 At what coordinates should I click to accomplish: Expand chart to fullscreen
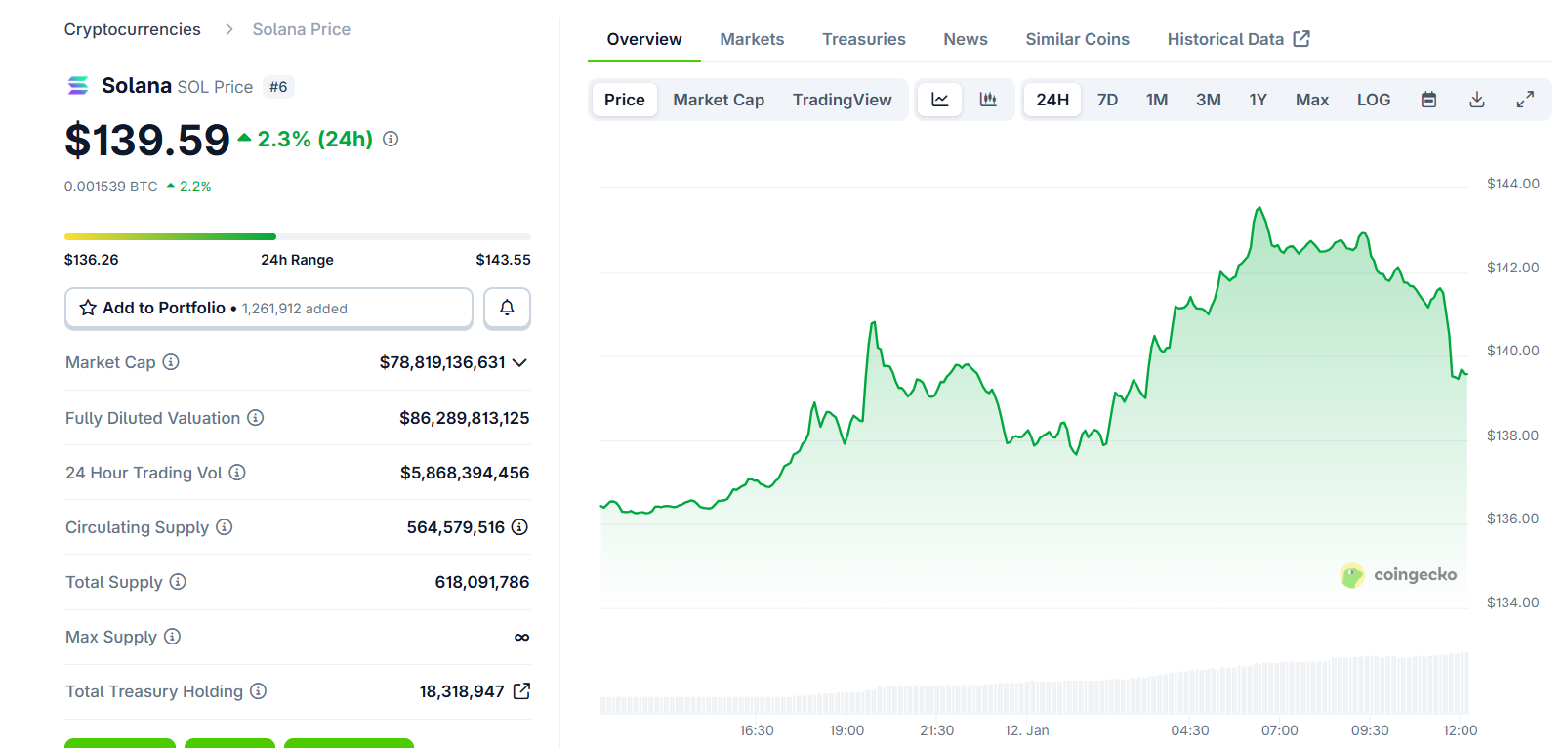(x=1525, y=100)
